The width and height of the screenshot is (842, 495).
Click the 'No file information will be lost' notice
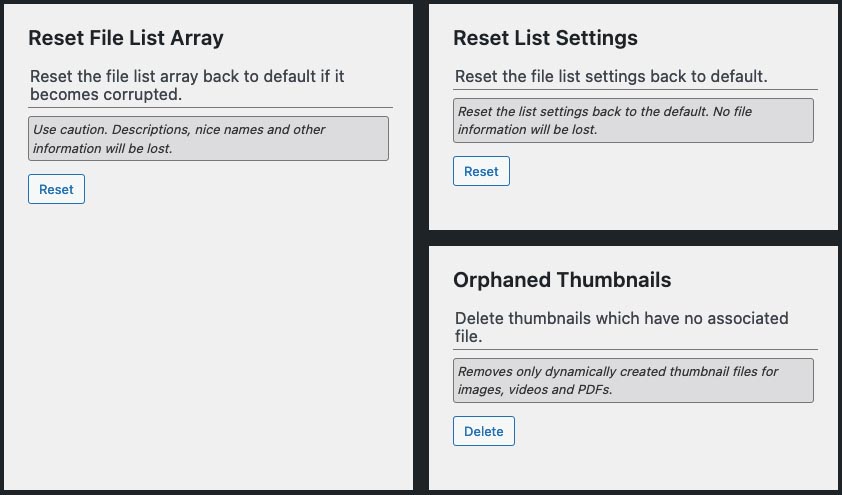[x=633, y=120]
